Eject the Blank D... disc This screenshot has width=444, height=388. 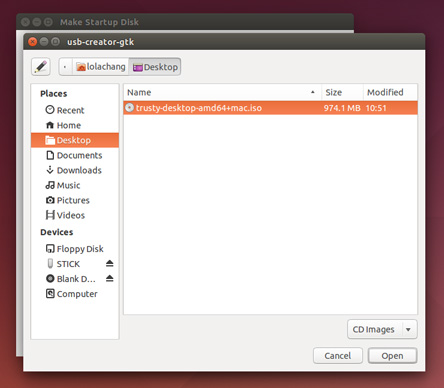point(110,278)
